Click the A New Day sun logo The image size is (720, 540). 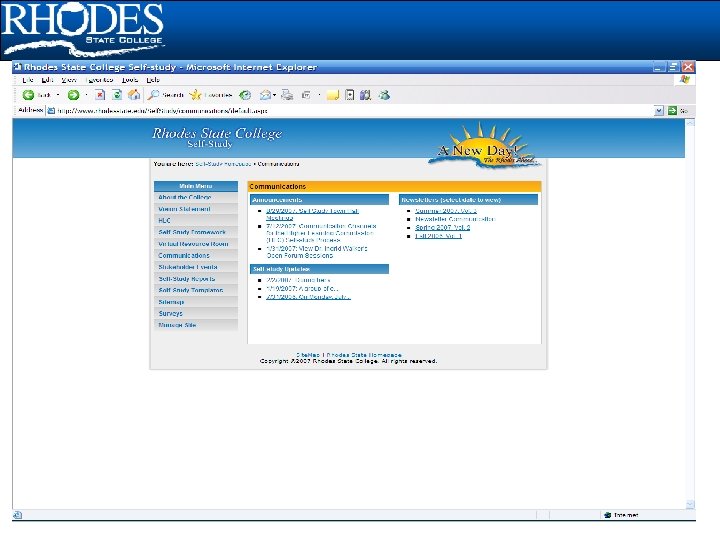pos(485,145)
